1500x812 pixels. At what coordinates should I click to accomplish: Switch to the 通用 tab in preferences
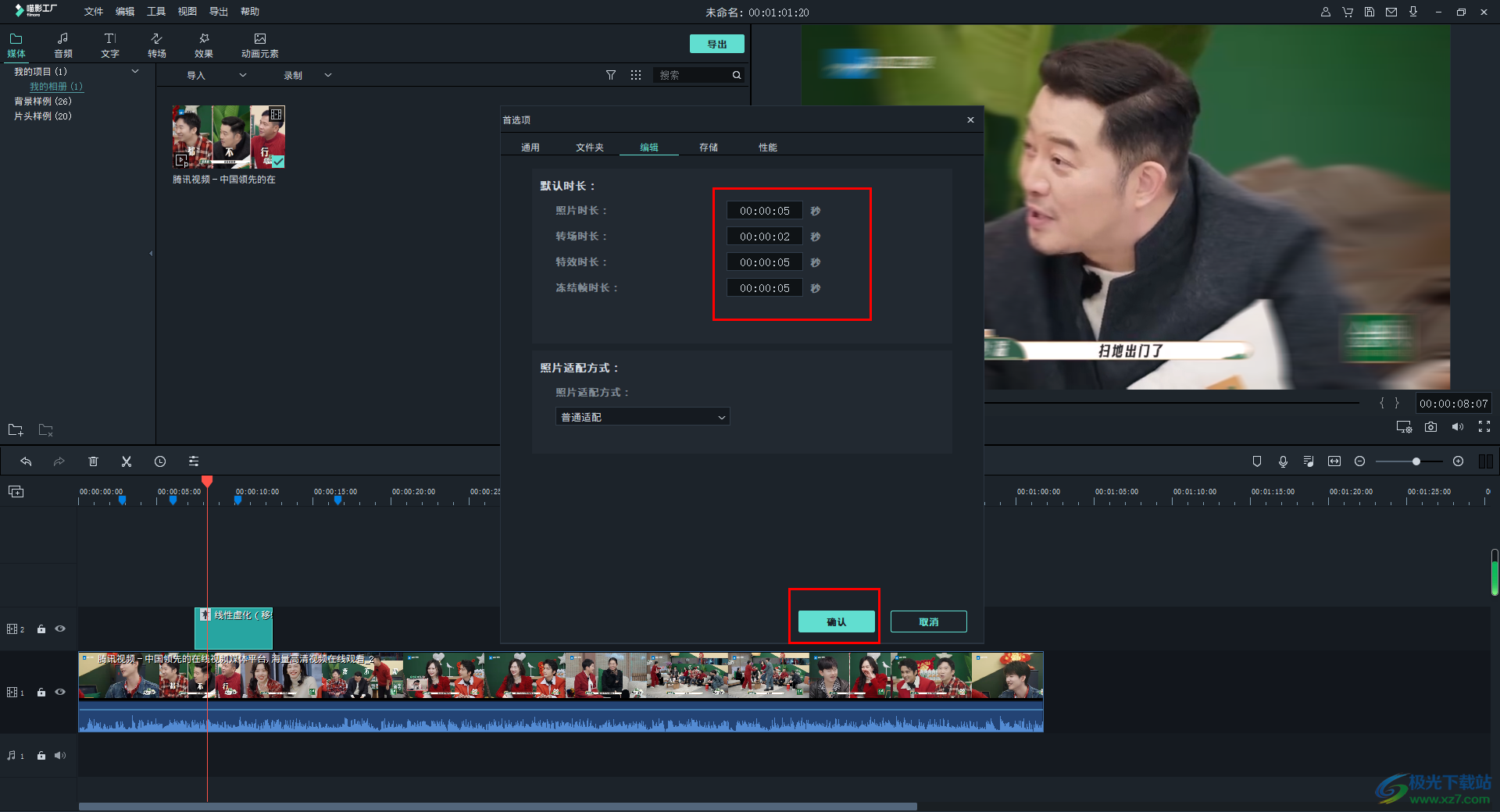[530, 147]
